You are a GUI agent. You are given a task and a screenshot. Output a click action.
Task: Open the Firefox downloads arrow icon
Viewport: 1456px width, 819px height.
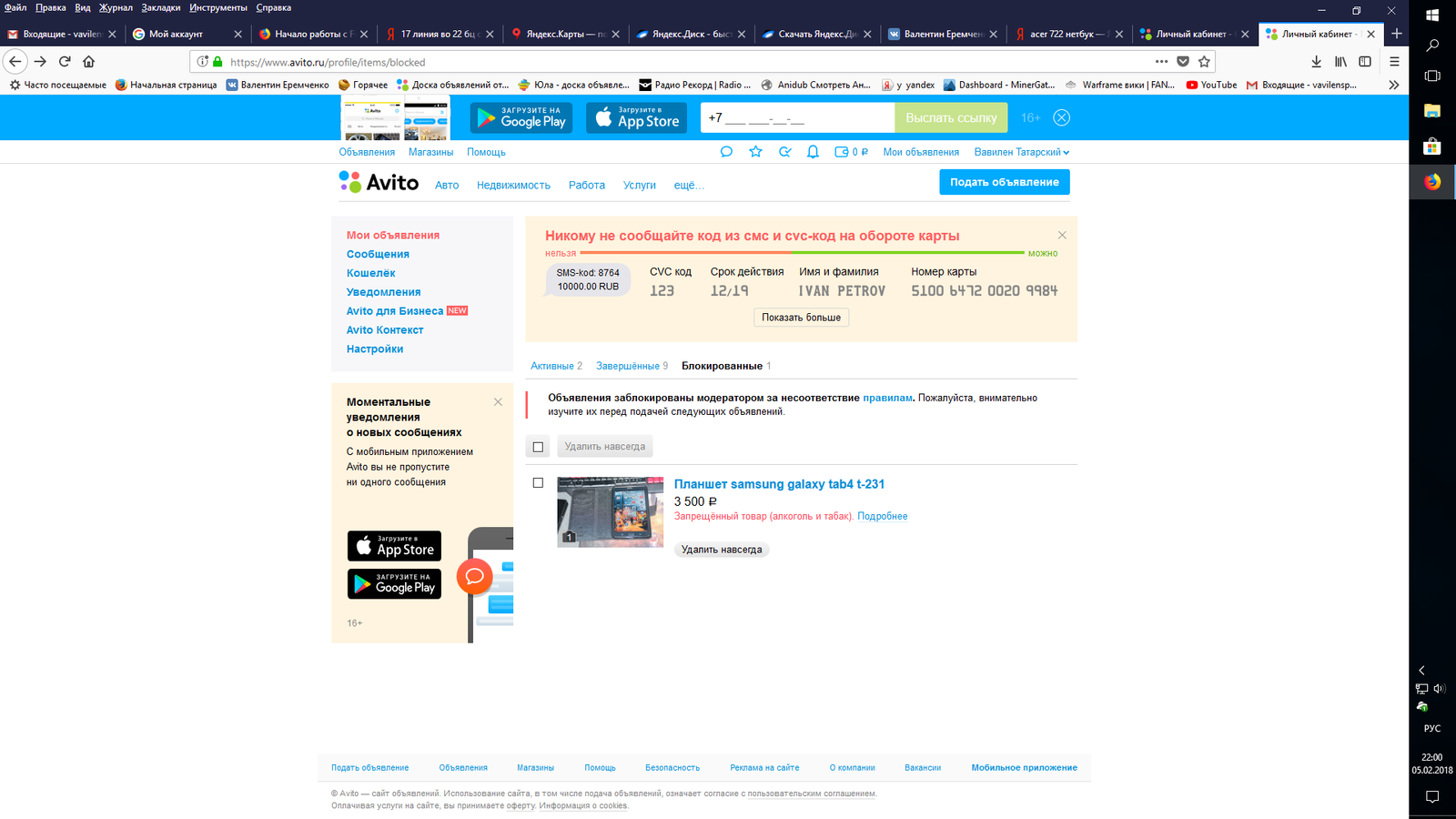point(1316,61)
